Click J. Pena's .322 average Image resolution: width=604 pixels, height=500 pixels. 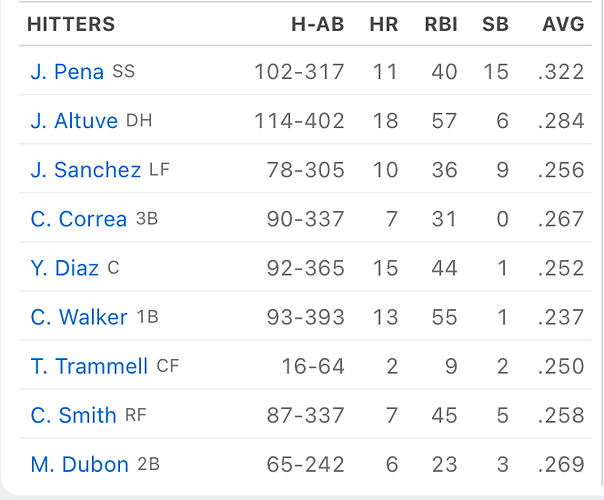pos(561,72)
